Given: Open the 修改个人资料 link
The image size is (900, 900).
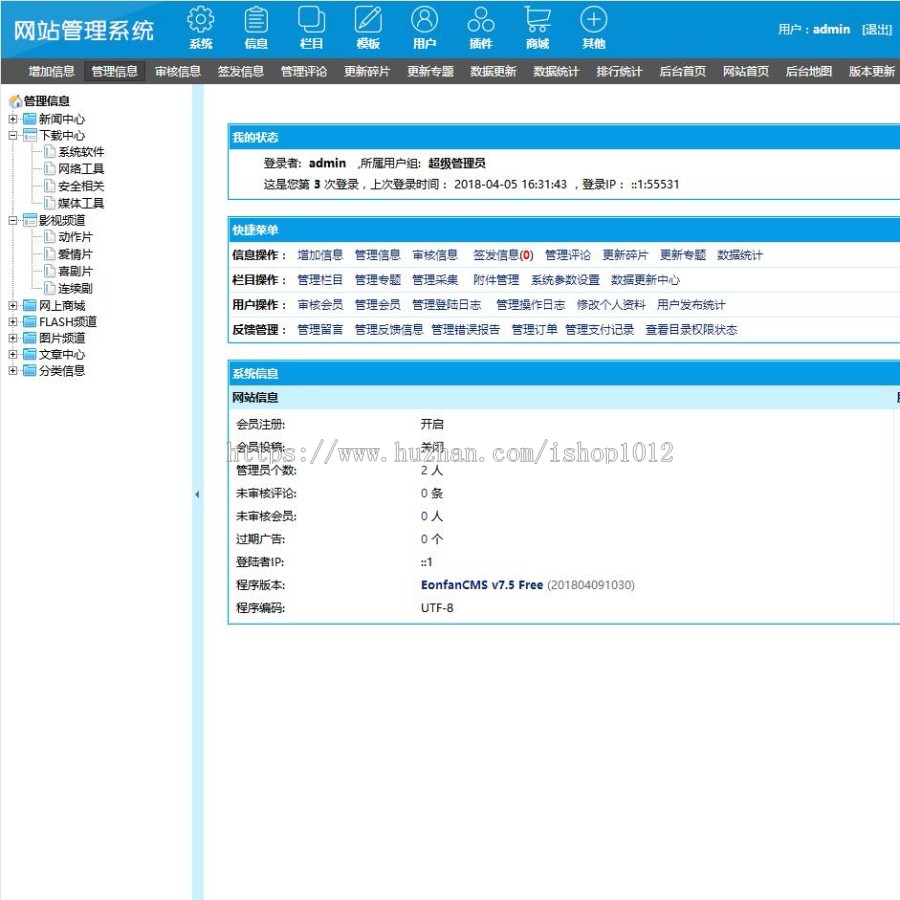Looking at the screenshot, I should coord(611,305).
